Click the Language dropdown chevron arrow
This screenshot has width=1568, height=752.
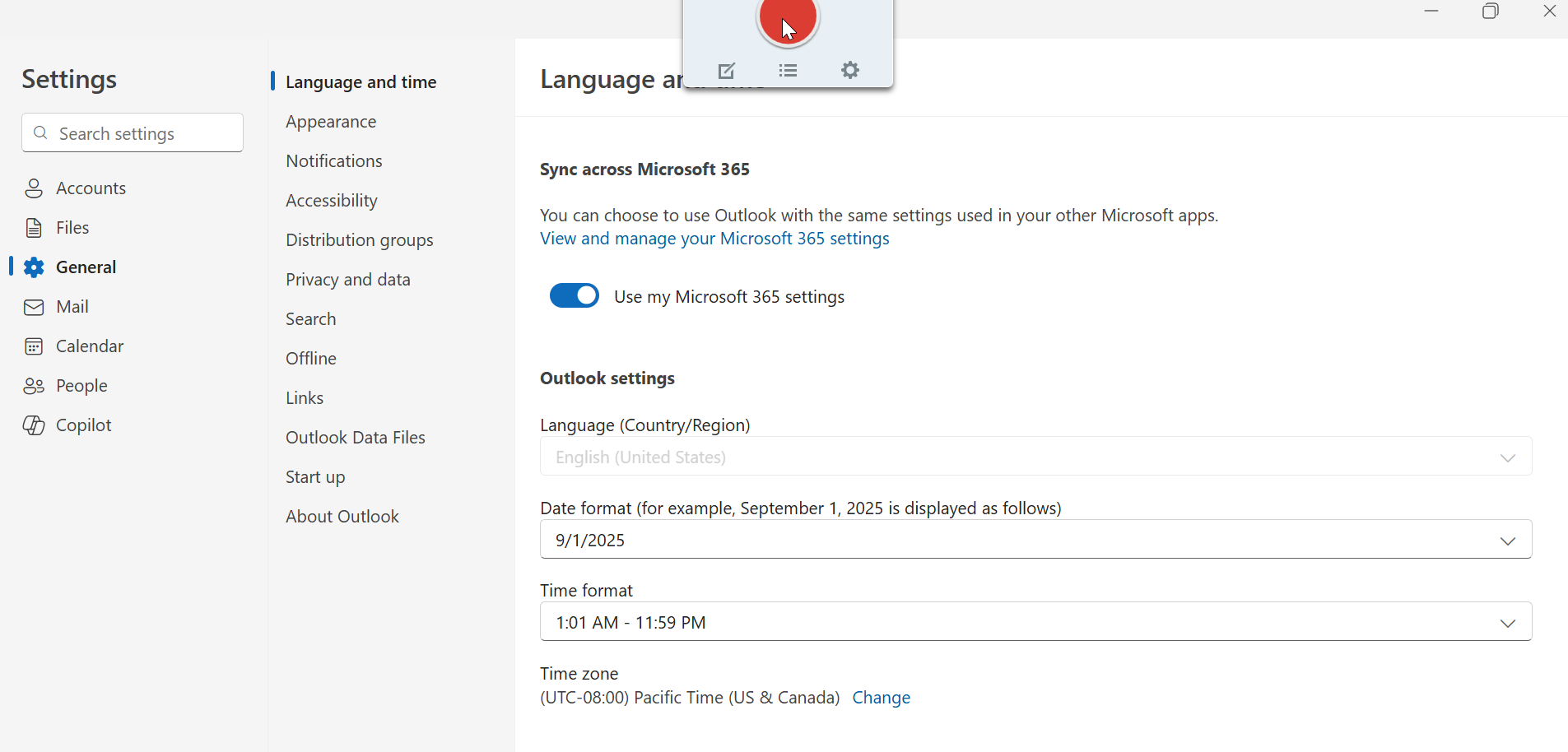tap(1508, 458)
